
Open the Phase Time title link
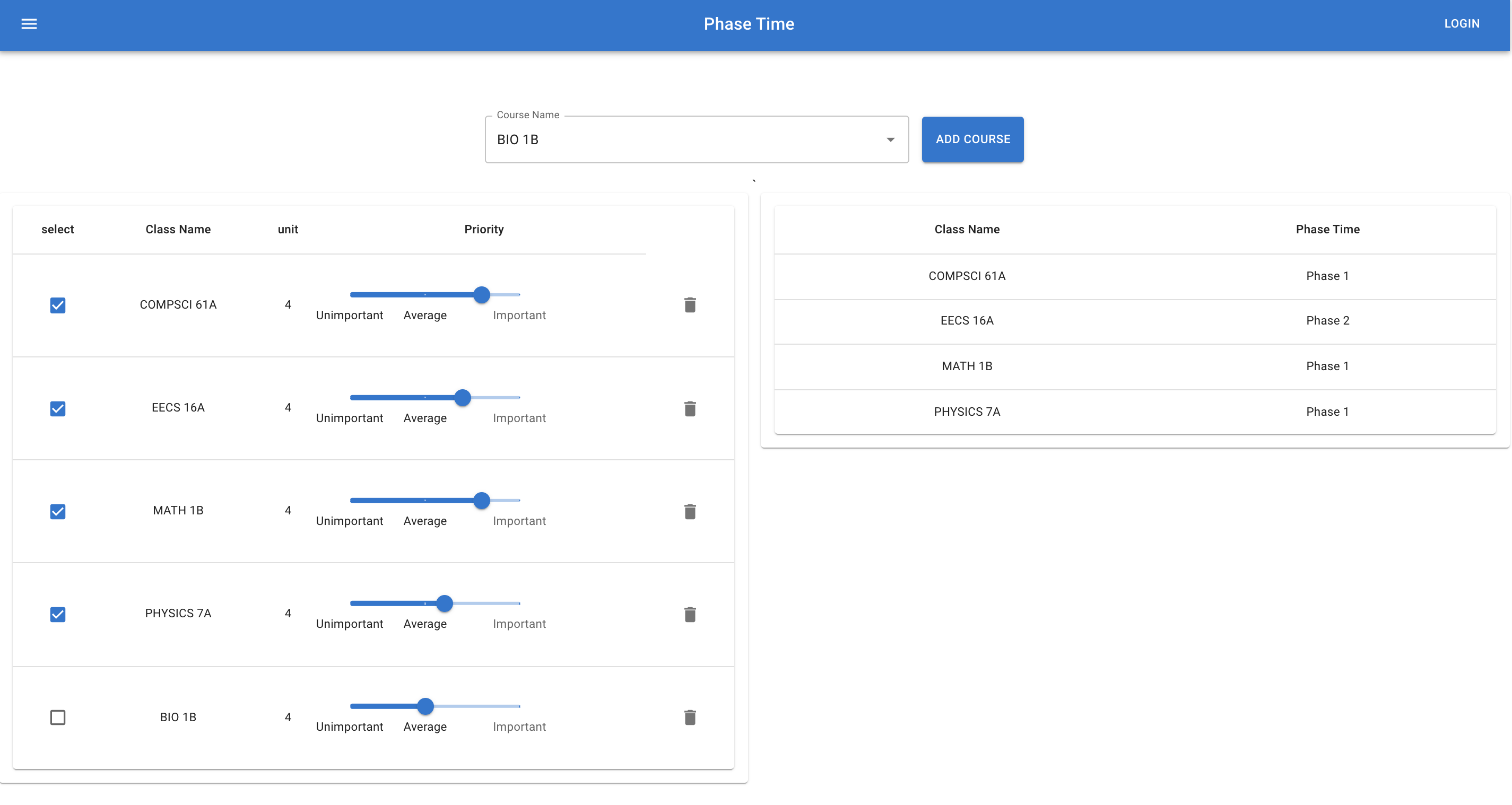coord(749,24)
